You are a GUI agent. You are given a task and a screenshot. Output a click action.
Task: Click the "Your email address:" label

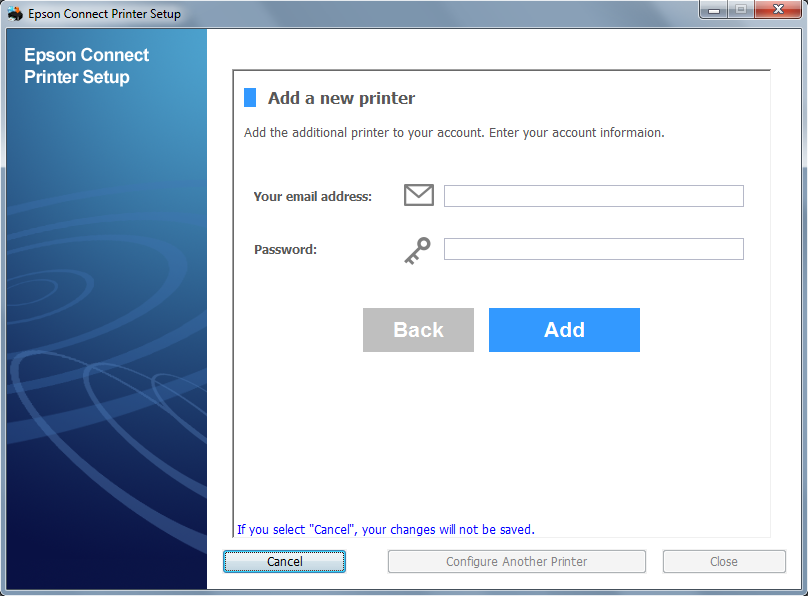[x=312, y=197]
